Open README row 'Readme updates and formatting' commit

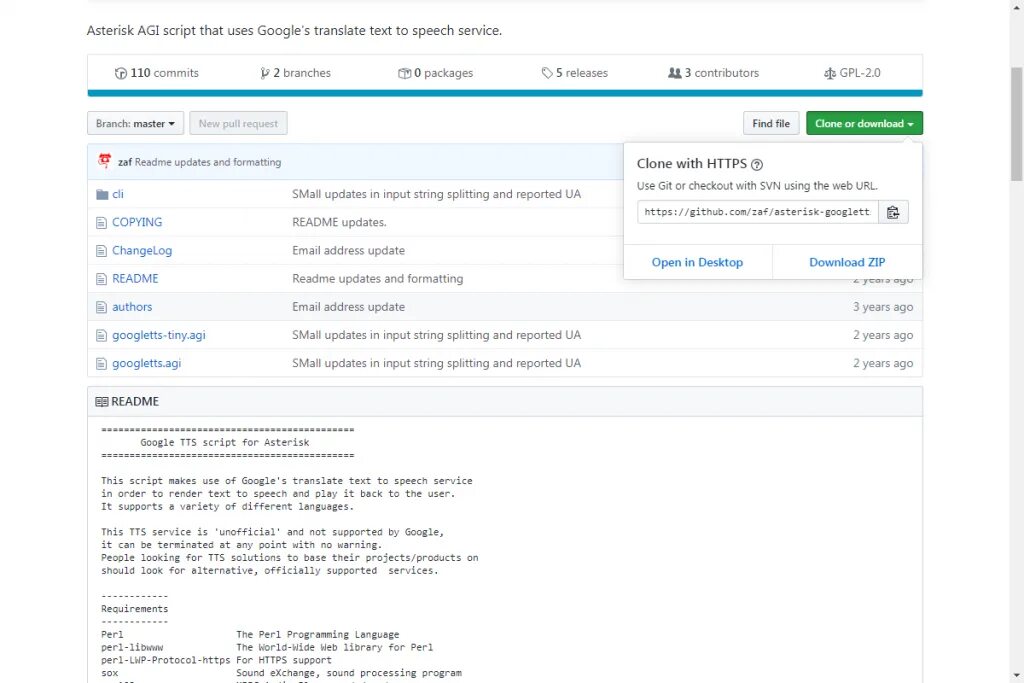click(377, 279)
